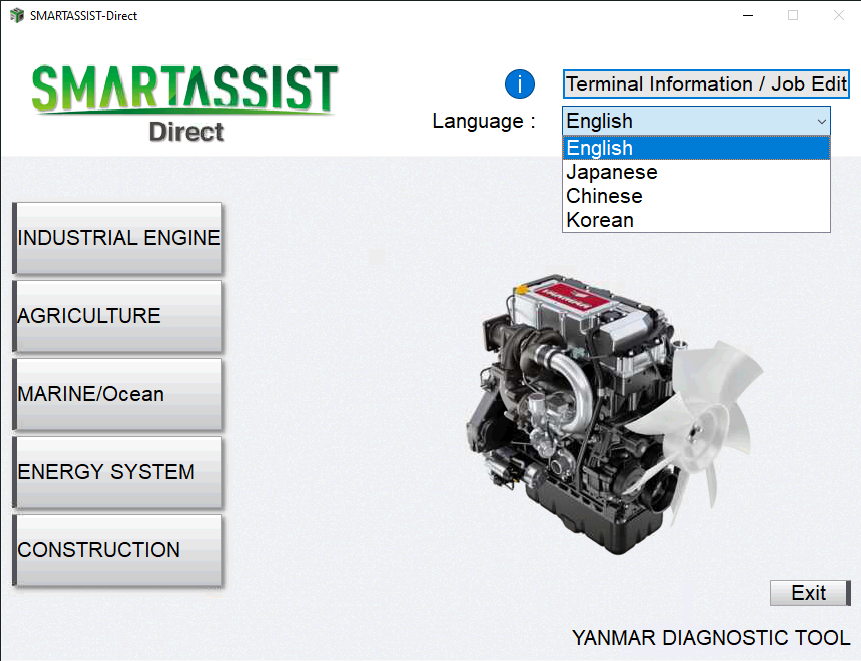Click the SMARTASSIST Direct logo
861x661 pixels.
[185, 102]
